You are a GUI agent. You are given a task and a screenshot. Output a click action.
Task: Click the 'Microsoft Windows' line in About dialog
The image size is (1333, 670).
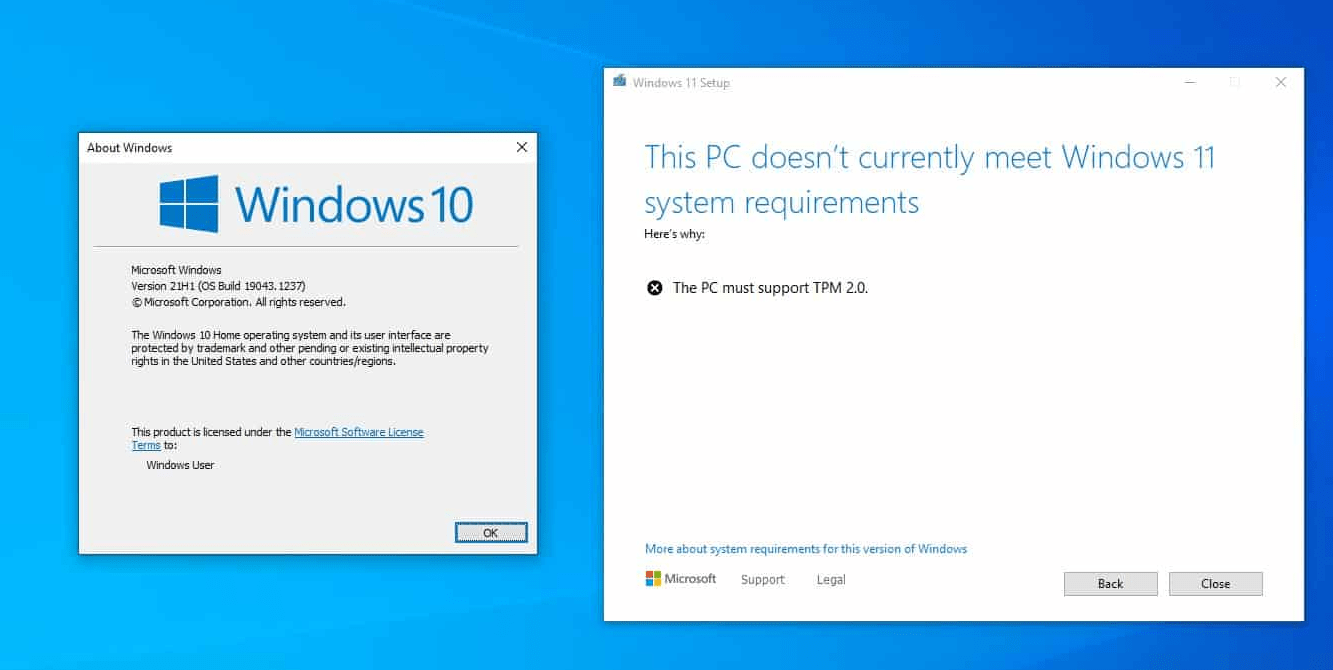pos(176,270)
